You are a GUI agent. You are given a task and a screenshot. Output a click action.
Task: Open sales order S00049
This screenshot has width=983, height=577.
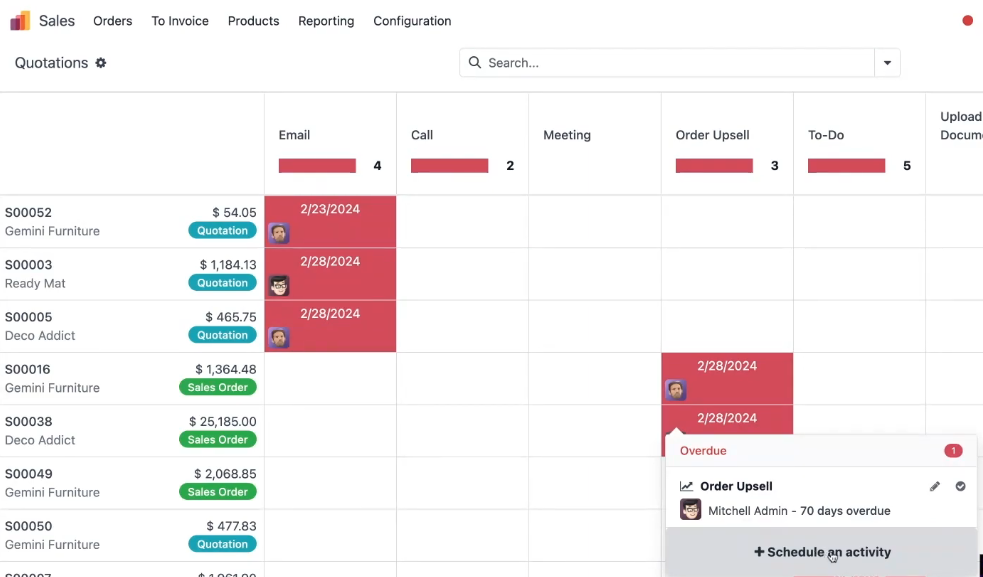click(x=28, y=474)
